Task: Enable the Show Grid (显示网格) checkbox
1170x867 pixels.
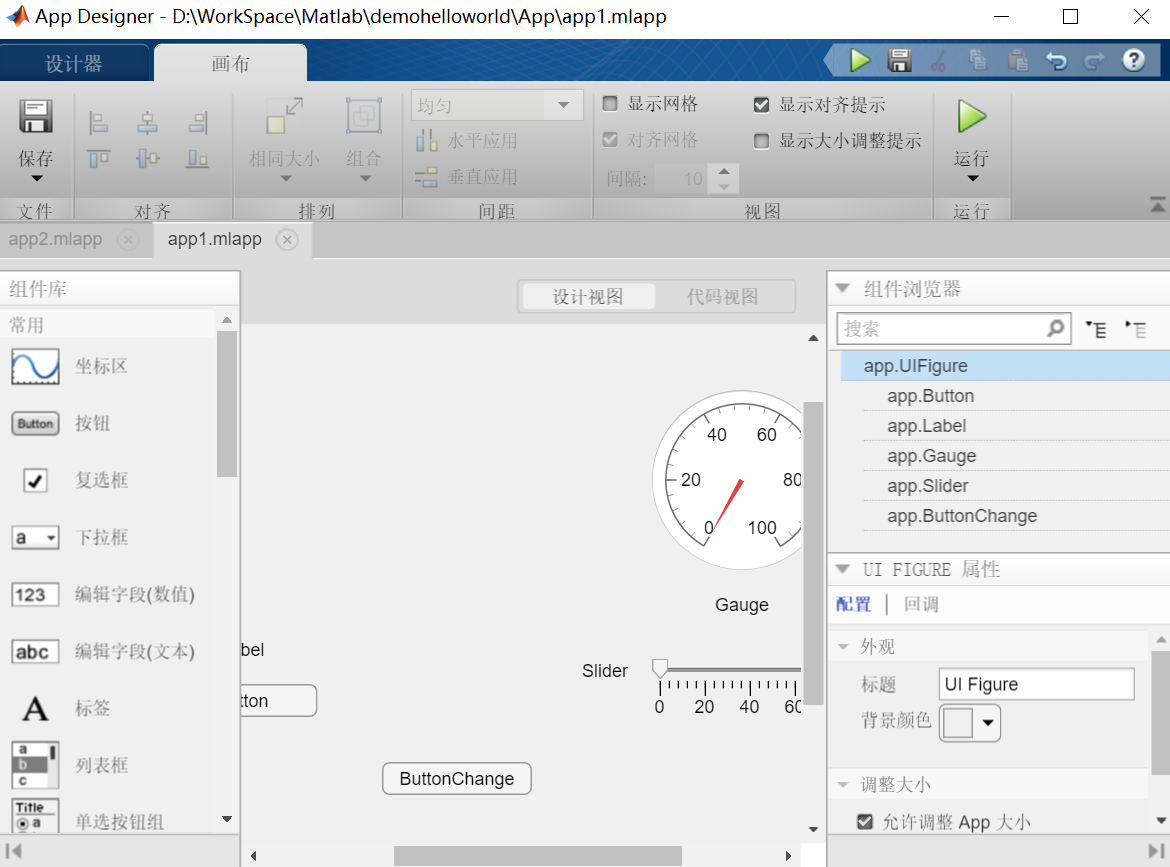Action: tap(610, 104)
